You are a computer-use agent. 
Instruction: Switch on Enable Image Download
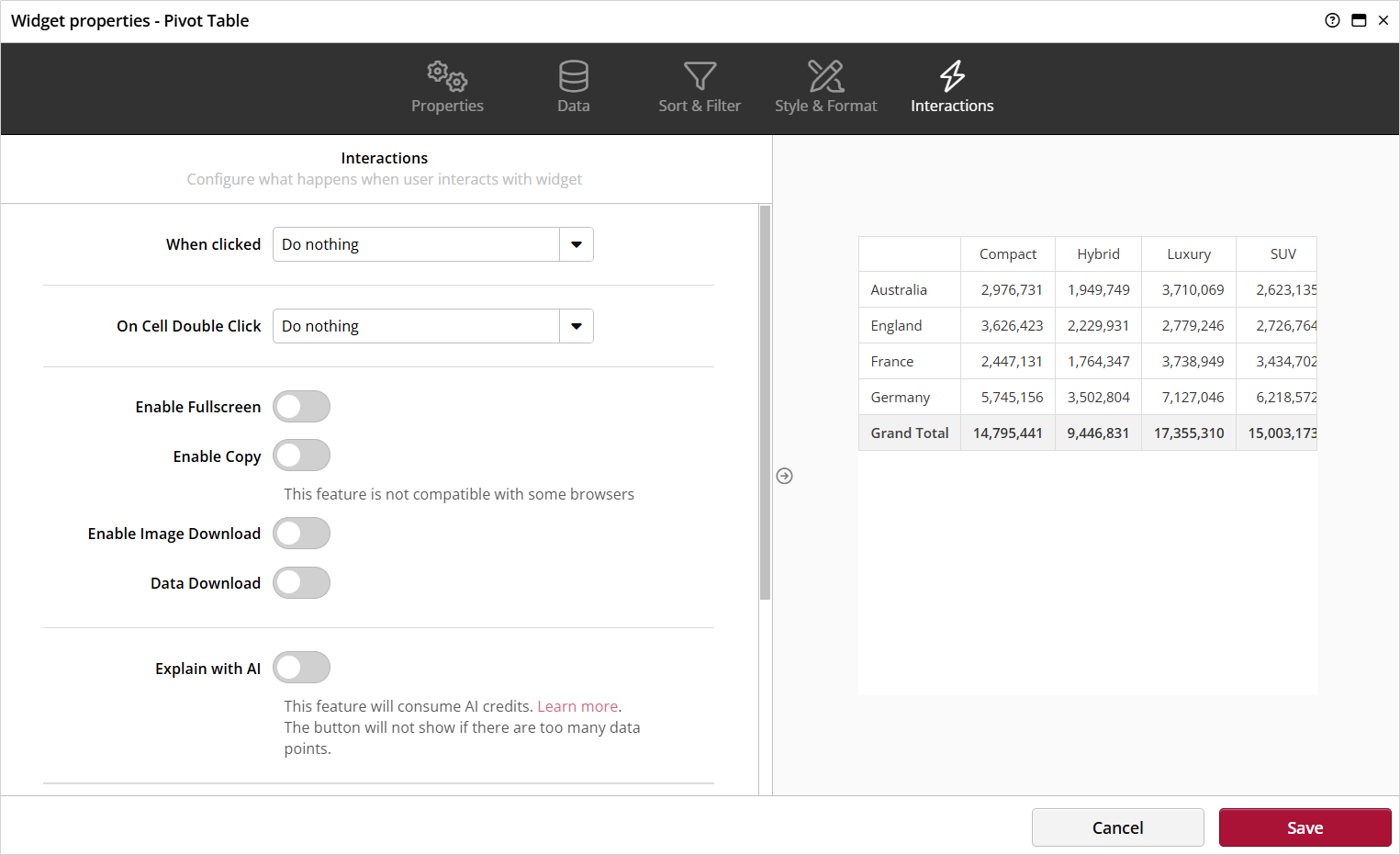(x=301, y=534)
